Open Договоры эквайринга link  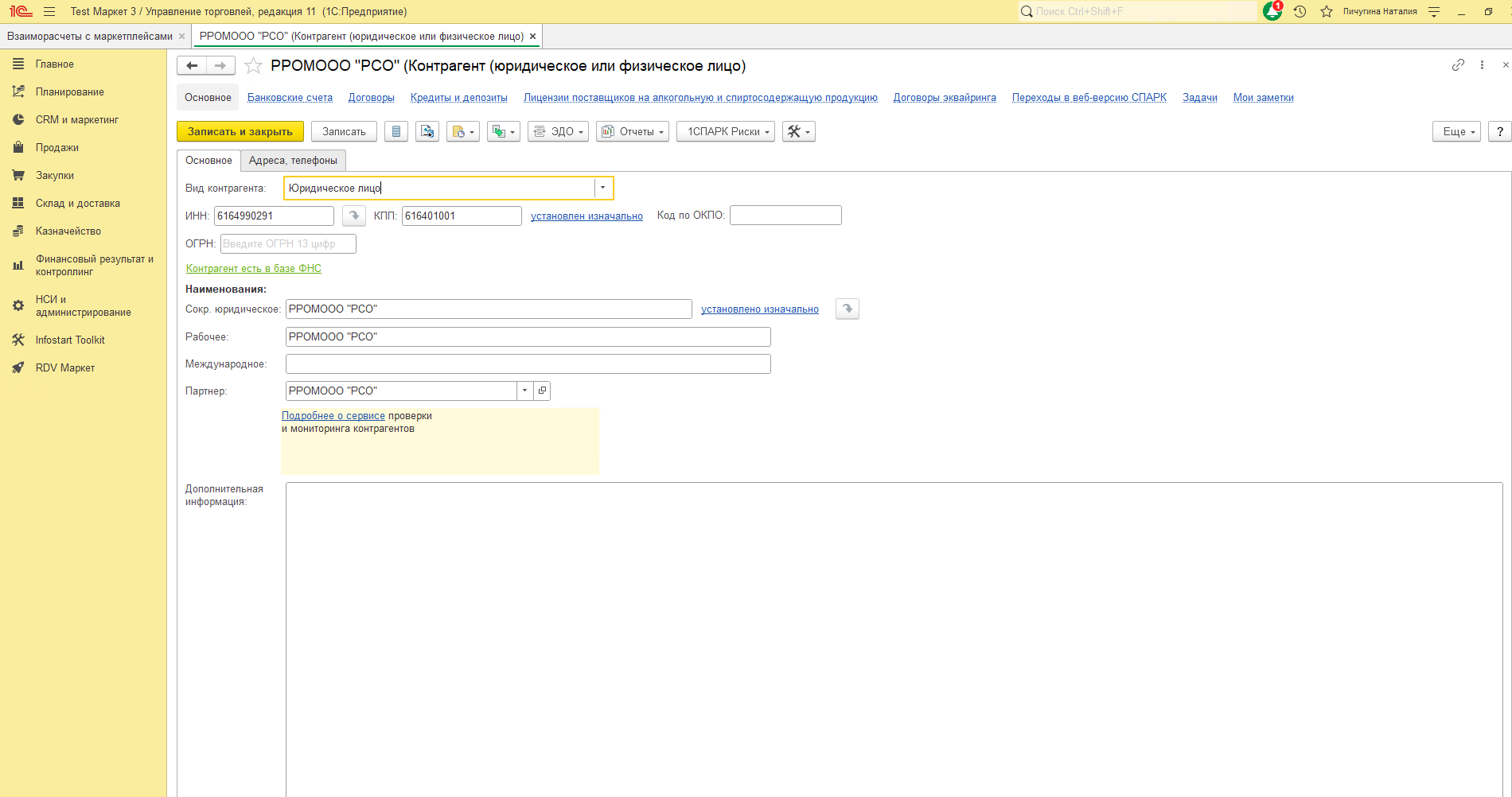[945, 98]
